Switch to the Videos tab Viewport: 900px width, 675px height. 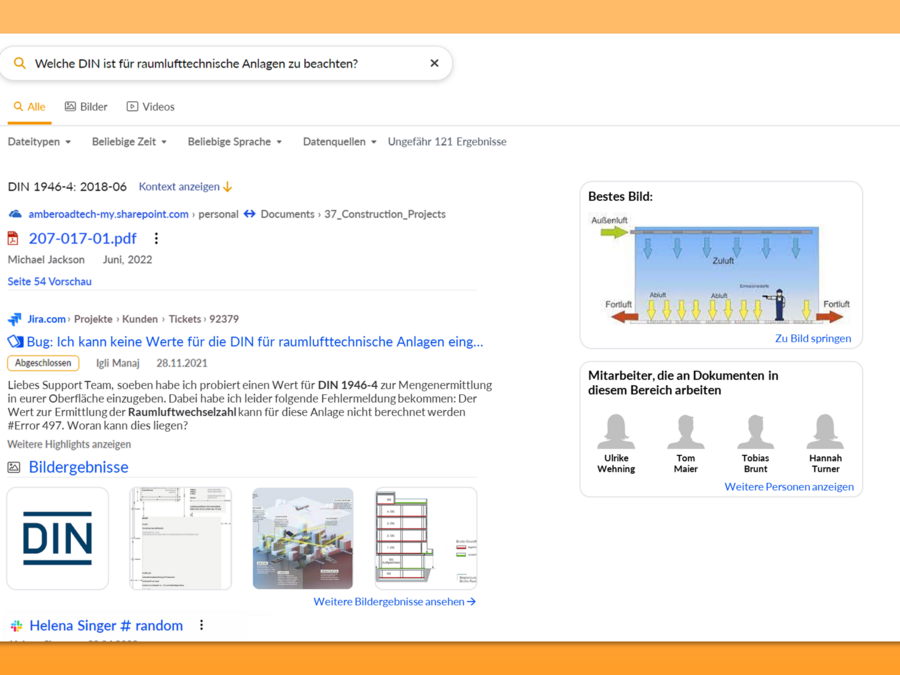pos(150,107)
